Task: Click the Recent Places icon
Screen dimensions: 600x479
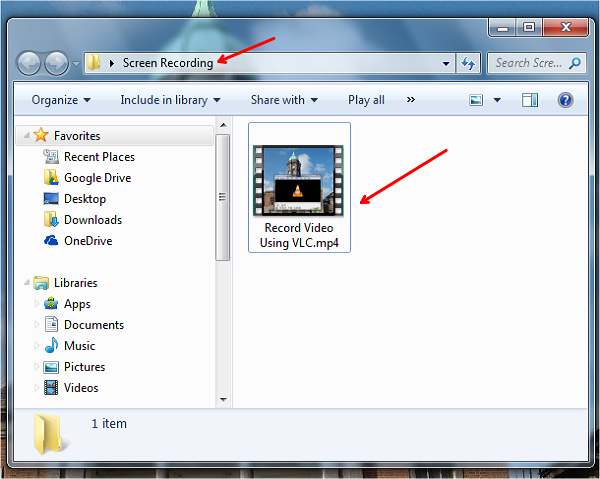Action: [x=51, y=156]
